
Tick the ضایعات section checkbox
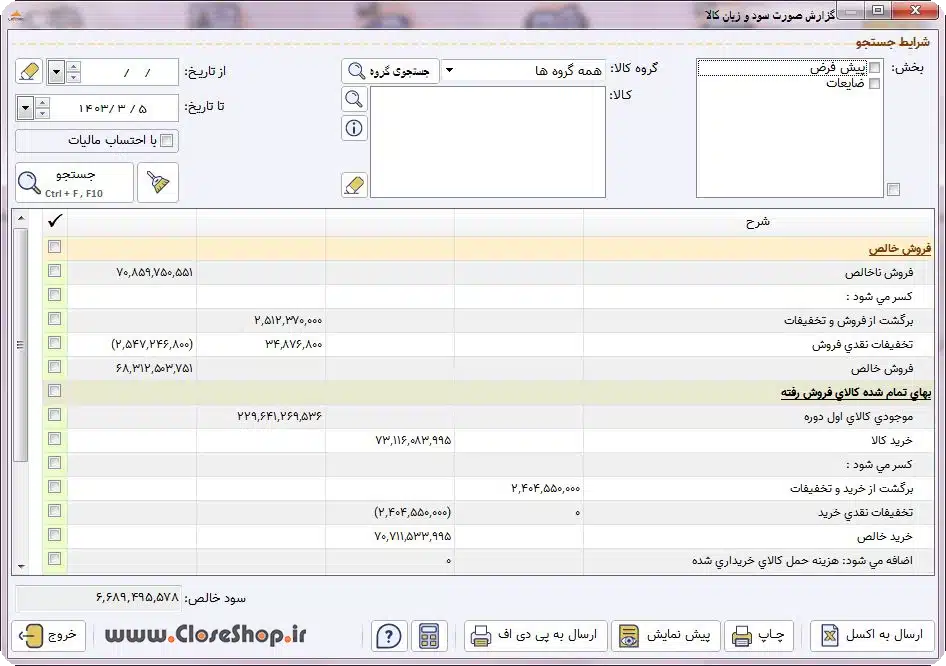point(874,83)
